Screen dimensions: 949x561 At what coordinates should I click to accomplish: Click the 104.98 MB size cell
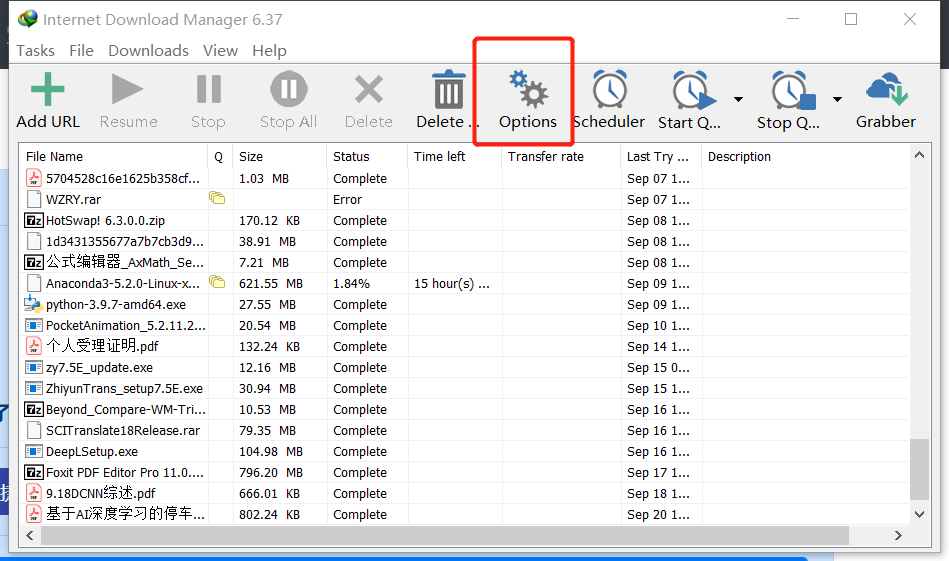pyautogui.click(x=271, y=451)
